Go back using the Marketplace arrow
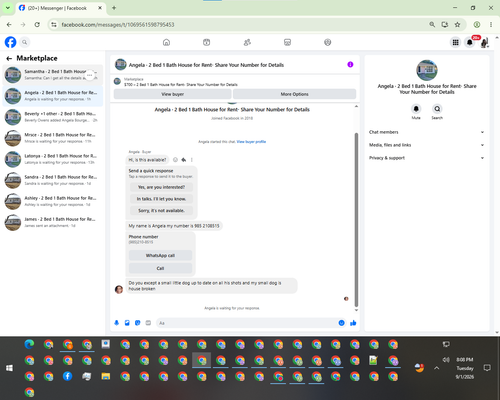 point(9,58)
